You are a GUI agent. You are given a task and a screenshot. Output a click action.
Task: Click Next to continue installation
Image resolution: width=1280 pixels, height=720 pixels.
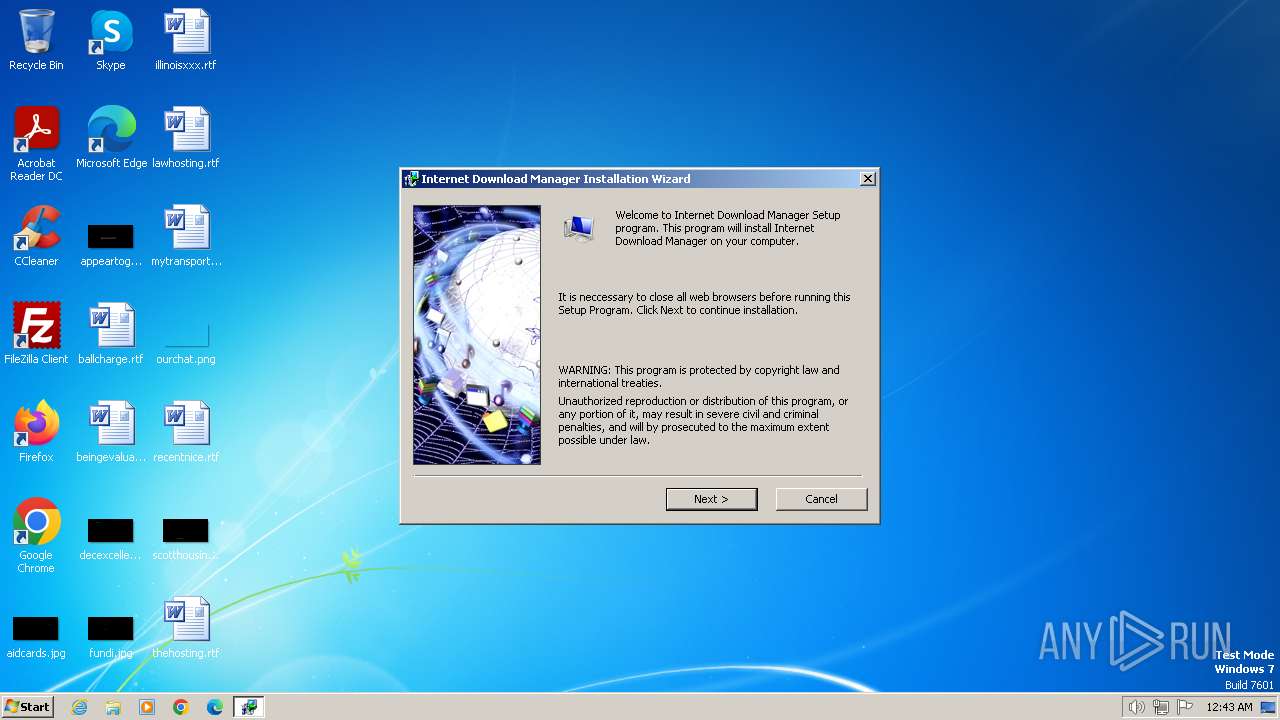711,499
